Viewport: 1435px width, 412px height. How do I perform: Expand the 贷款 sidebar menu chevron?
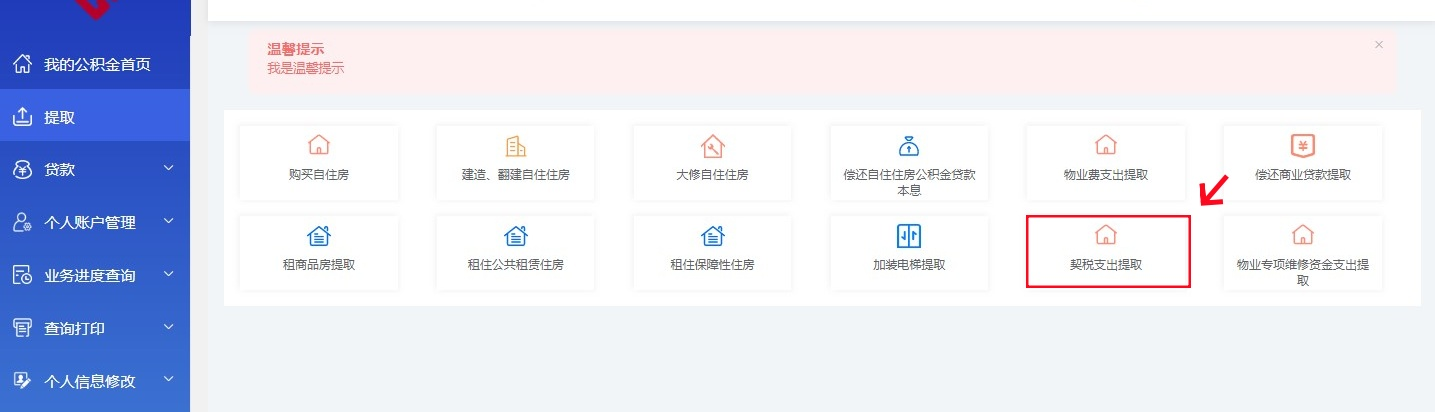[x=168, y=169]
